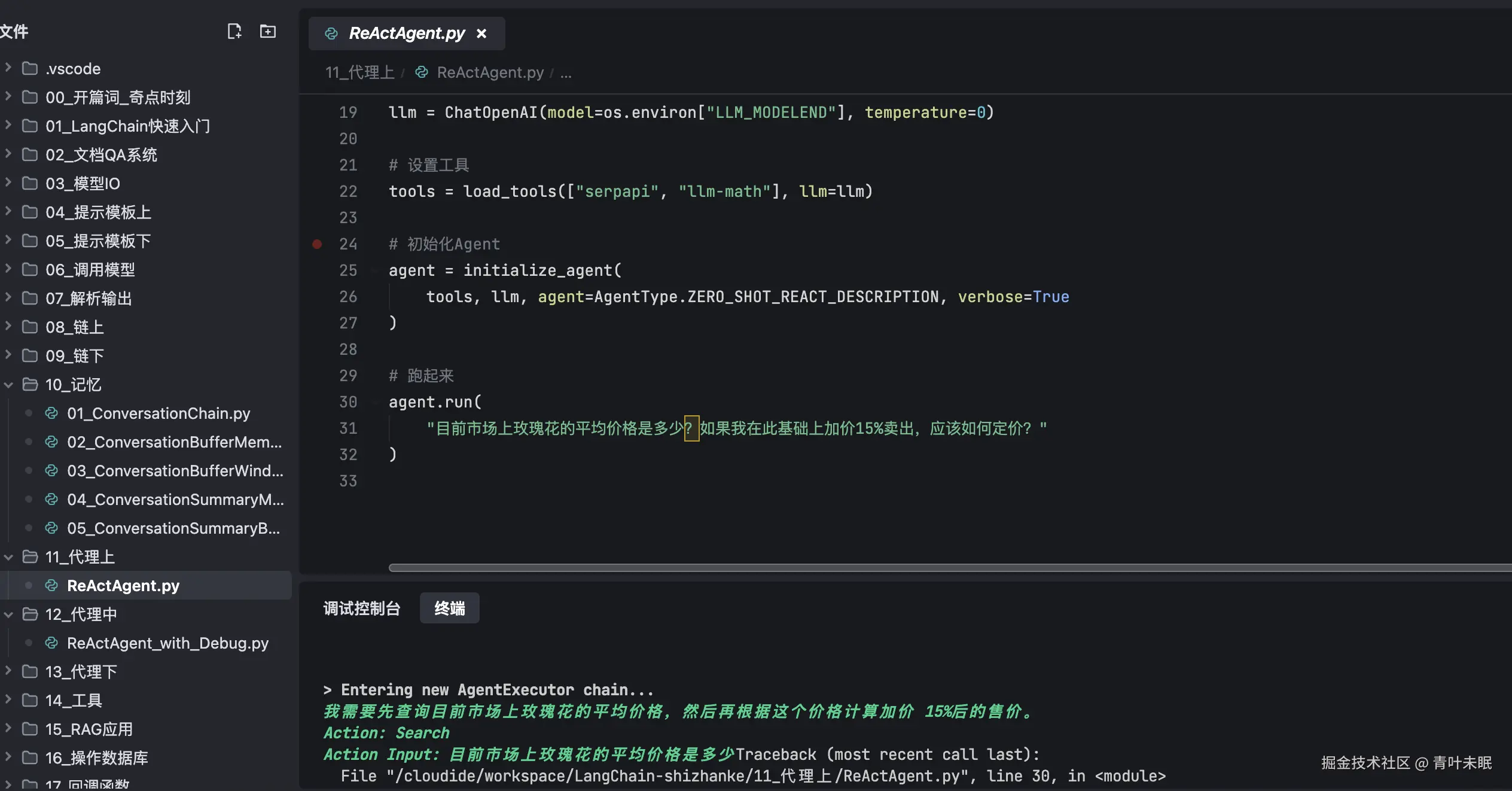
Task: Click the folder icon beside 16_操作数据库
Action: (x=30, y=757)
